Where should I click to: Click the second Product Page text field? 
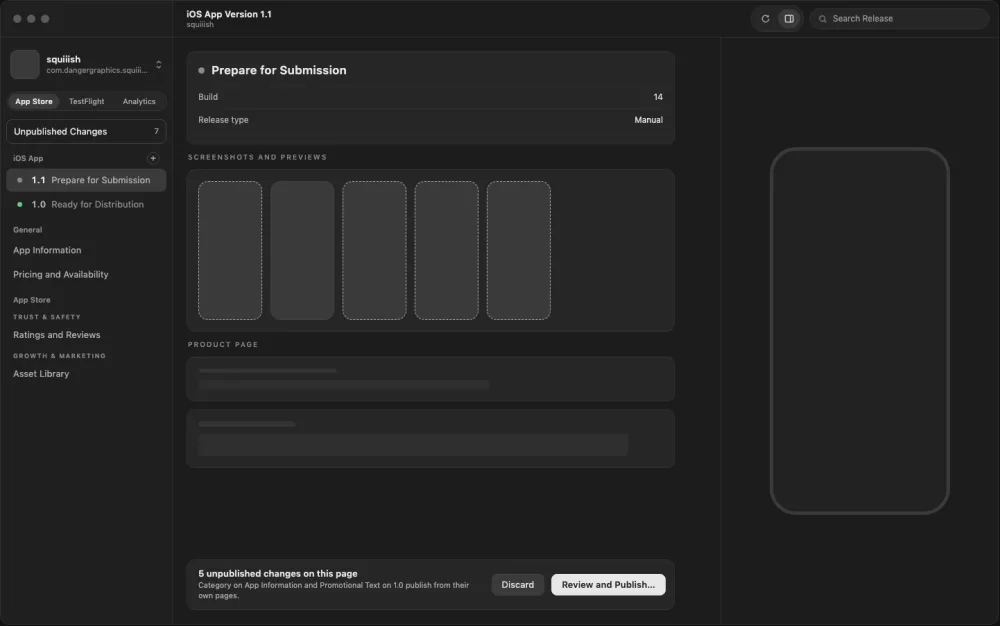(413, 445)
